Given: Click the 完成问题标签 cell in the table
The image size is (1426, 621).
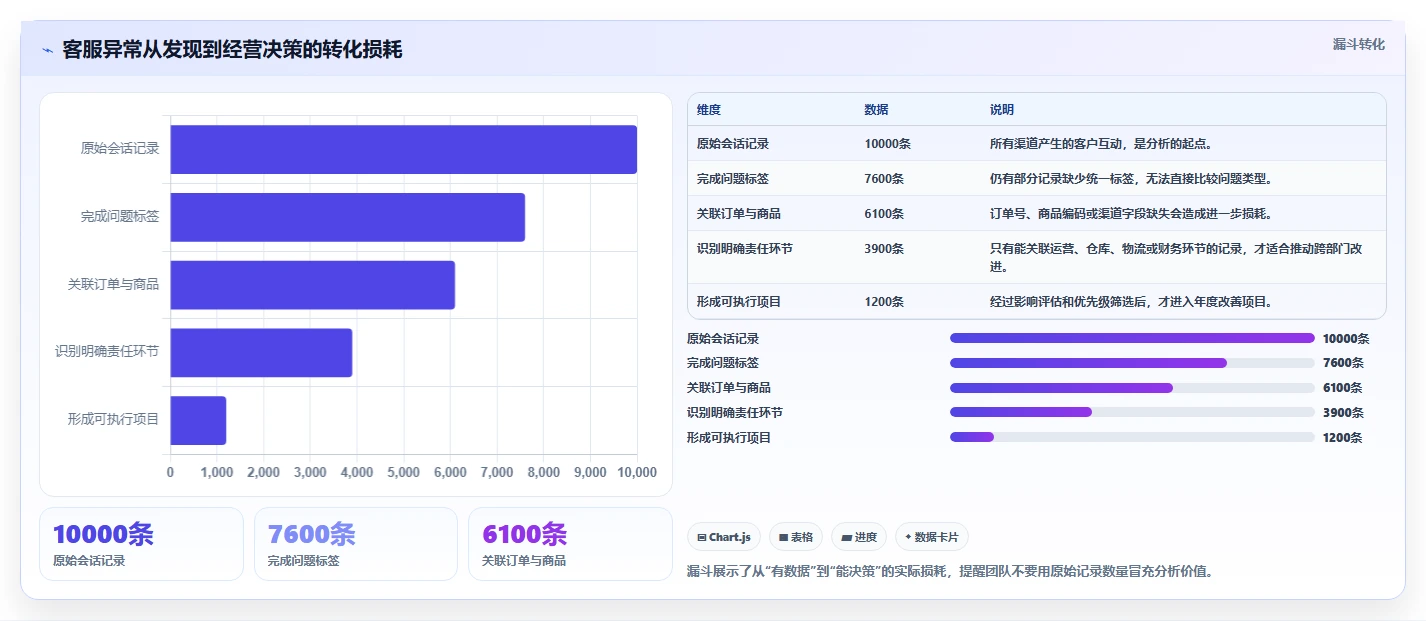Looking at the screenshot, I should point(733,179).
